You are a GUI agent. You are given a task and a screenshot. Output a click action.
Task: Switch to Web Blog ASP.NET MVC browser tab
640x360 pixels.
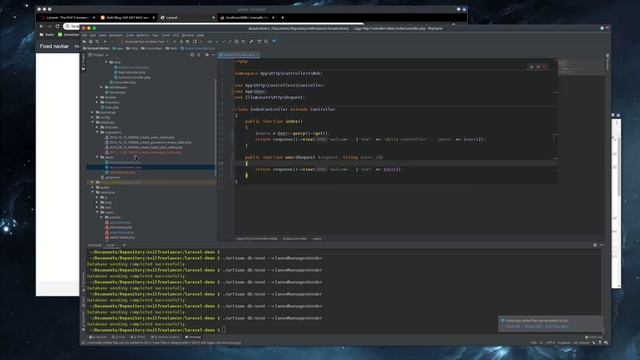(127, 18)
